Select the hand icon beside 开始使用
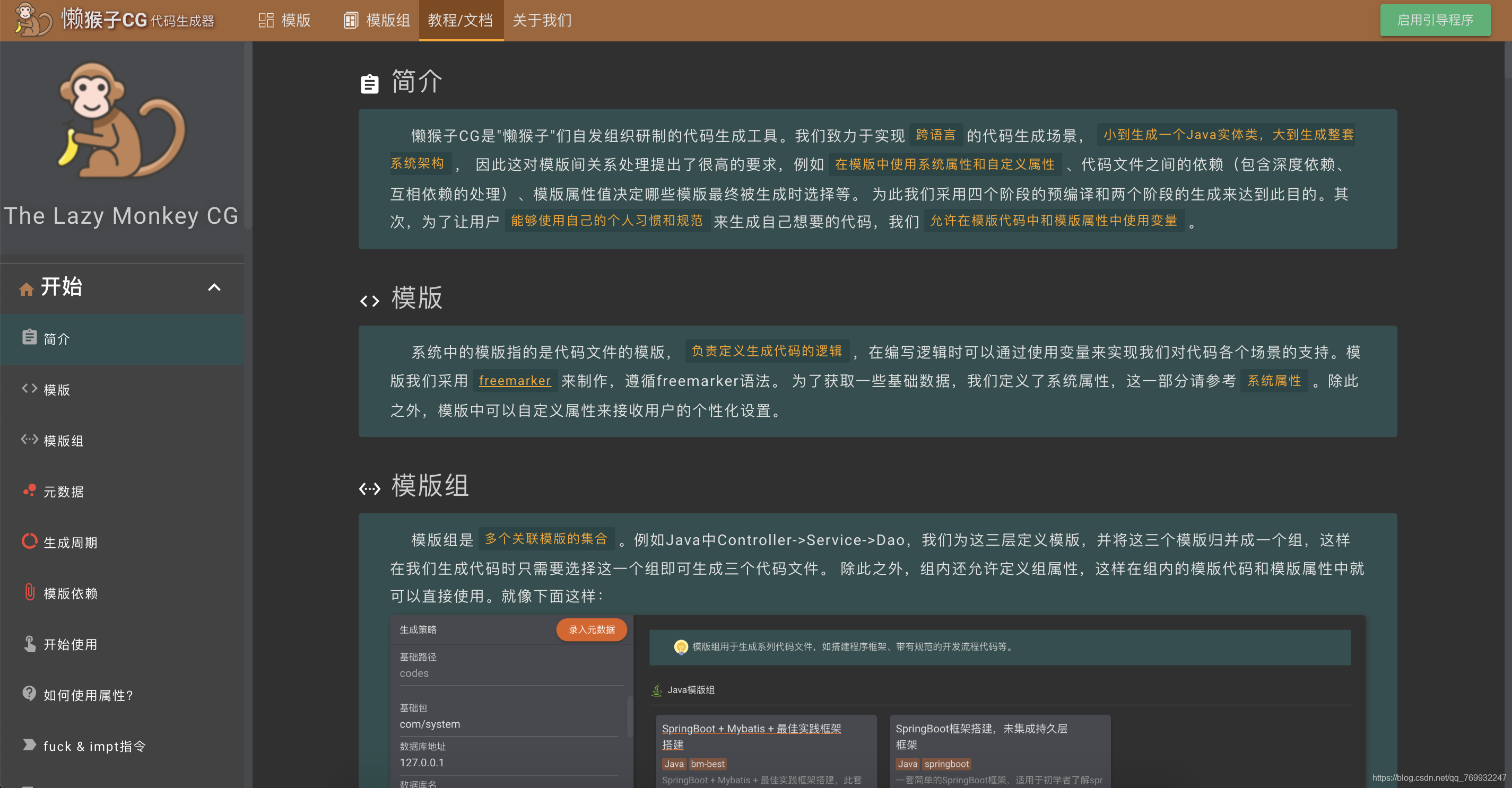Screen dimensions: 1512x788 coord(29,644)
